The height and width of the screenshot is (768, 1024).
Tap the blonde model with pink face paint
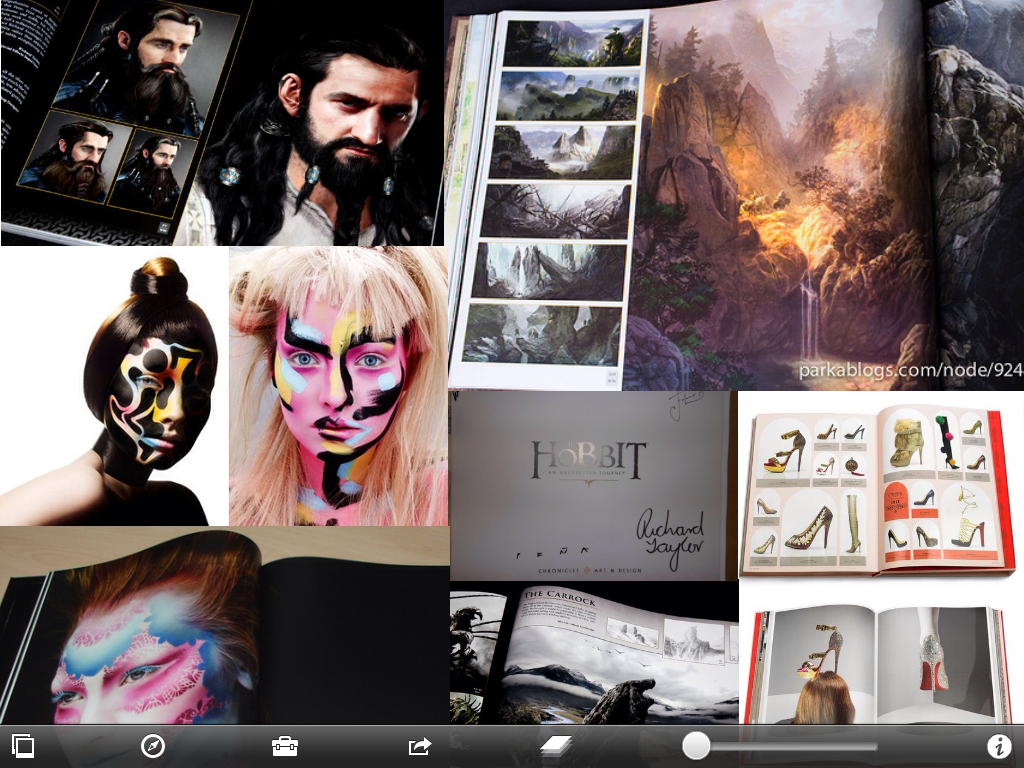click(x=338, y=386)
